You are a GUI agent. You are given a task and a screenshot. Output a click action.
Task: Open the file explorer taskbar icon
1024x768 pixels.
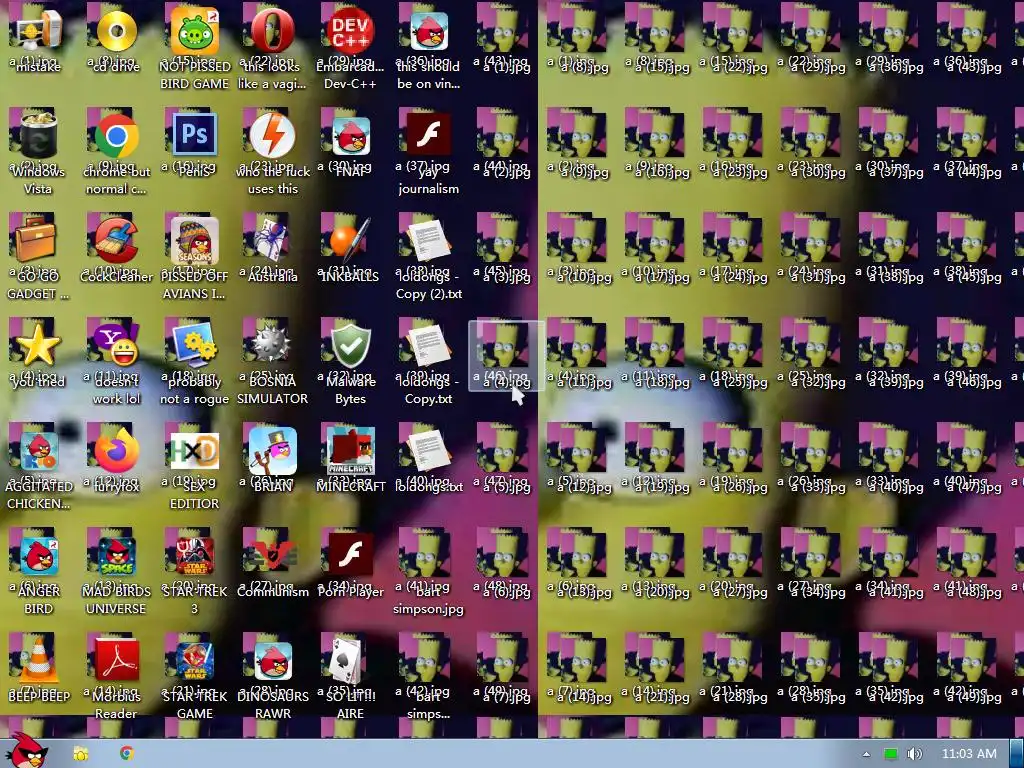[80, 754]
